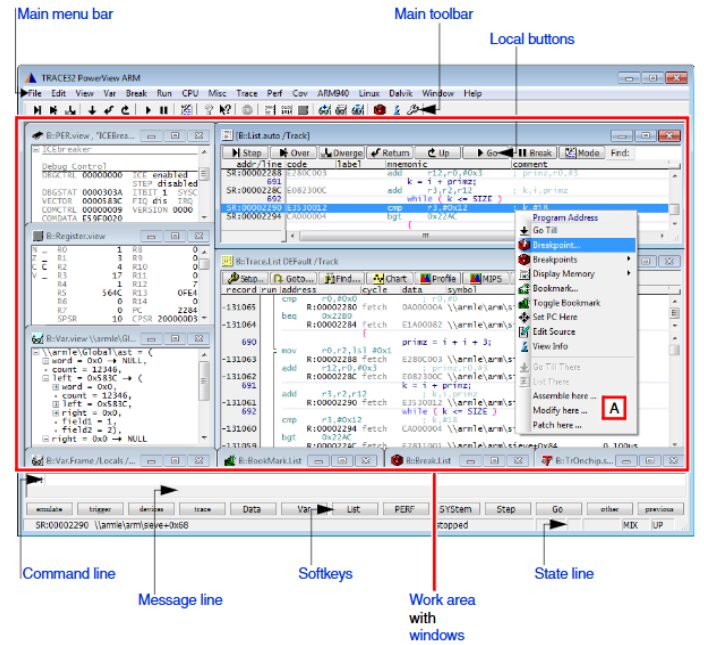Click the light bulb help icon in toolbar

(209, 110)
